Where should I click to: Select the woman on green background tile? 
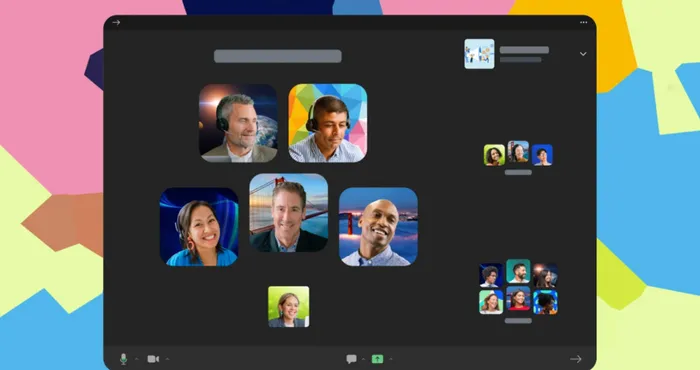pos(288,307)
